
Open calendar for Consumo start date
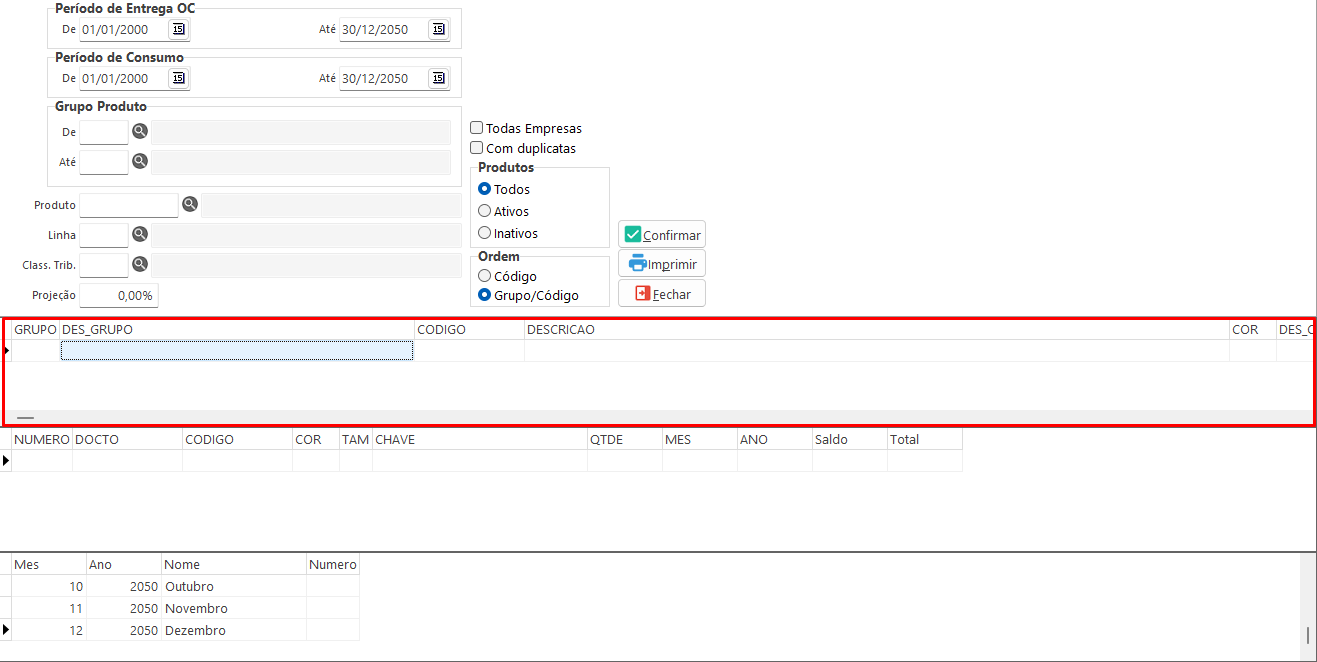tap(178, 78)
